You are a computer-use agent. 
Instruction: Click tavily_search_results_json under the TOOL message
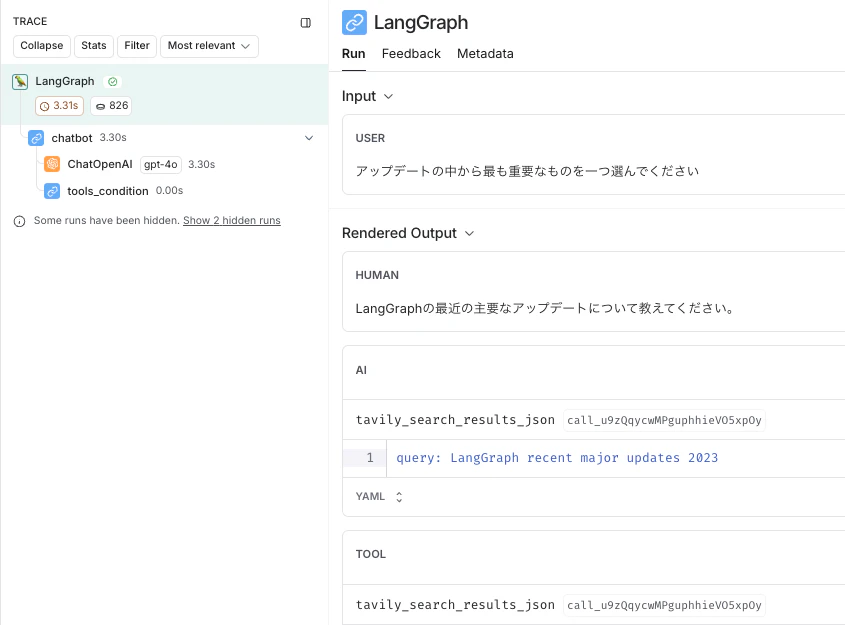click(455, 605)
